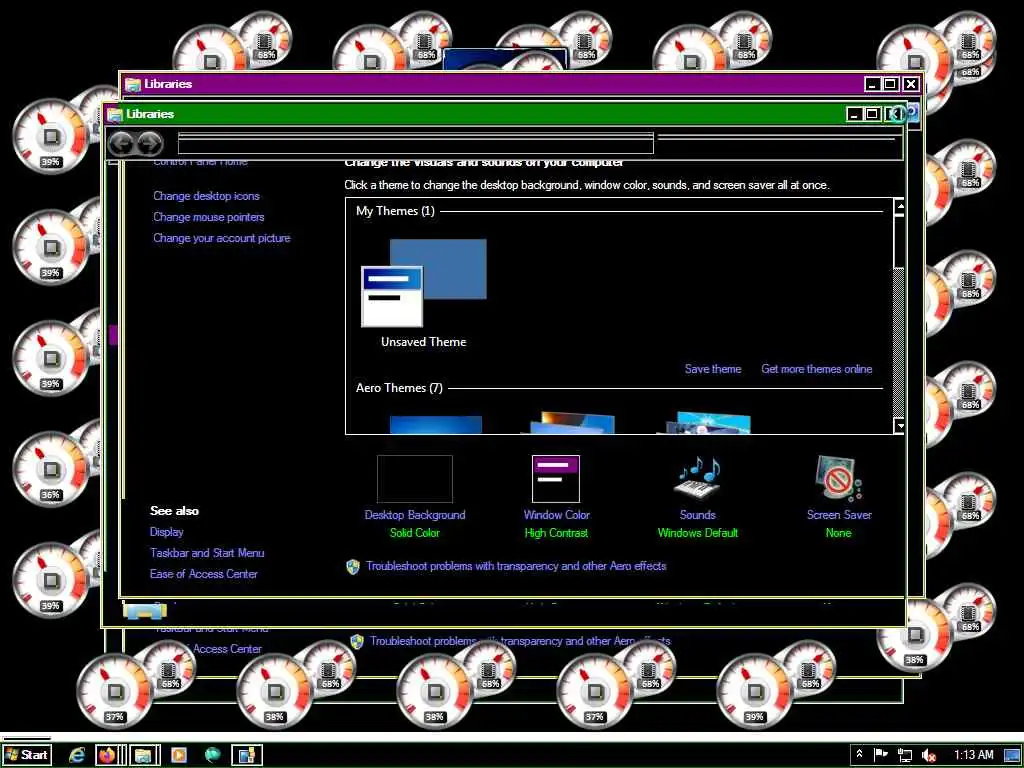Click the theme list's scroll down arrow
The height and width of the screenshot is (768, 1024).
click(x=899, y=426)
